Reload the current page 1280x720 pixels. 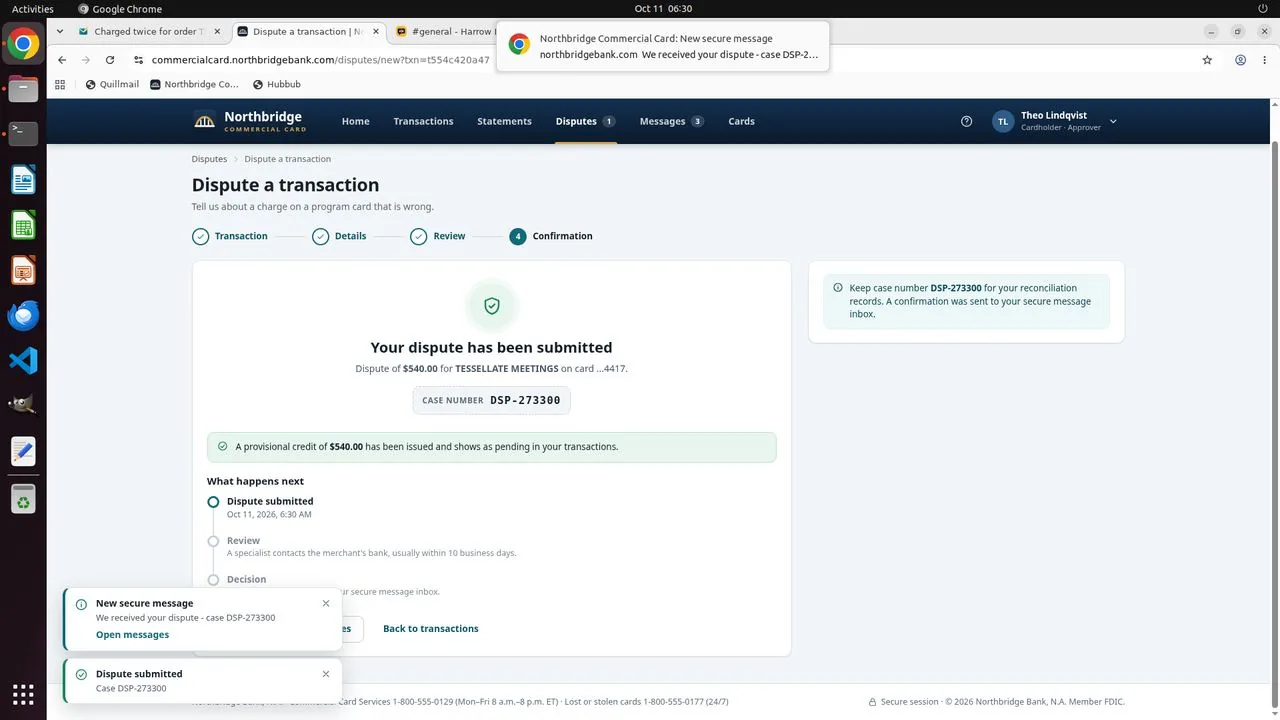(x=110, y=60)
